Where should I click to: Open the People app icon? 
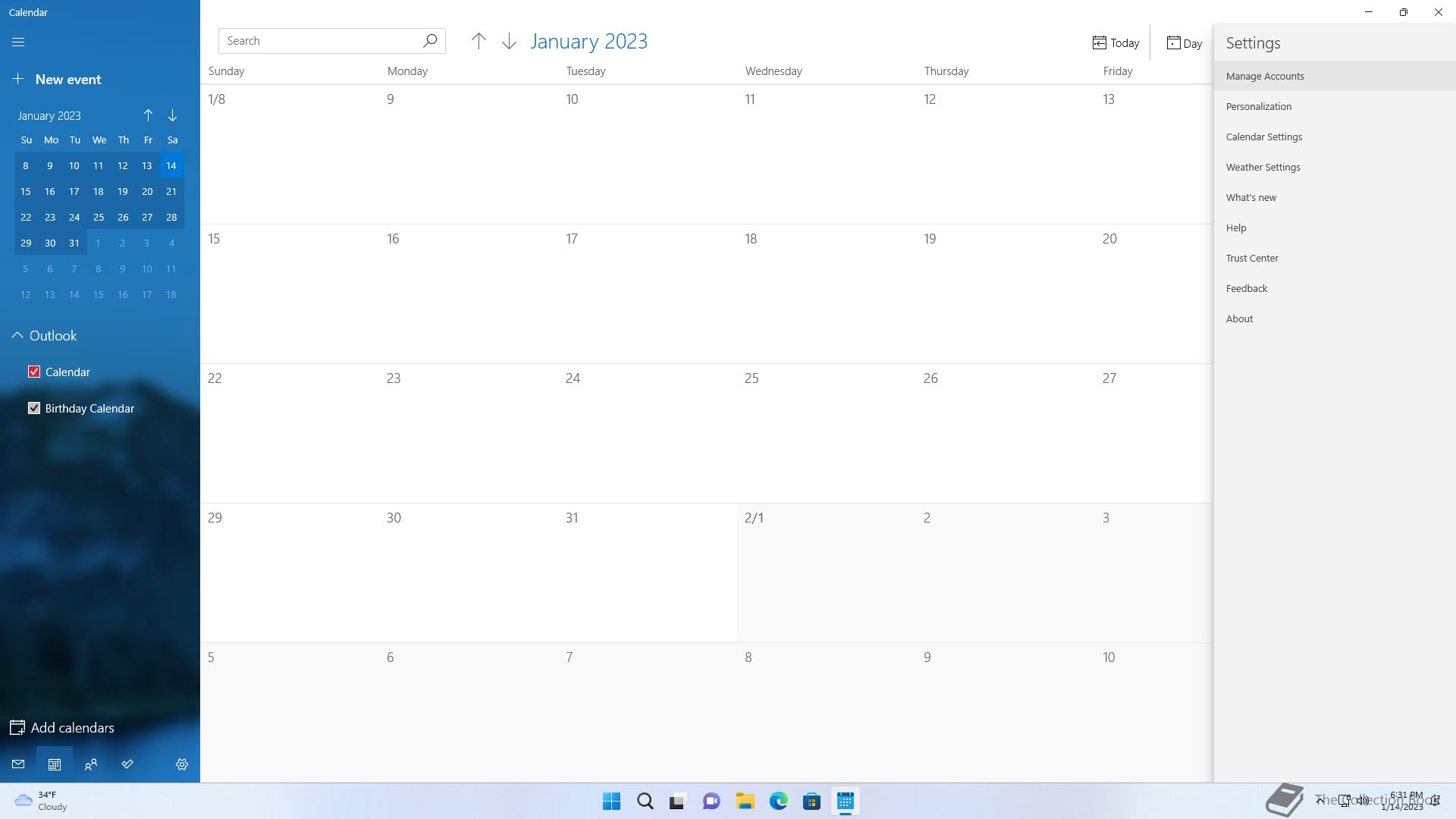click(x=91, y=764)
